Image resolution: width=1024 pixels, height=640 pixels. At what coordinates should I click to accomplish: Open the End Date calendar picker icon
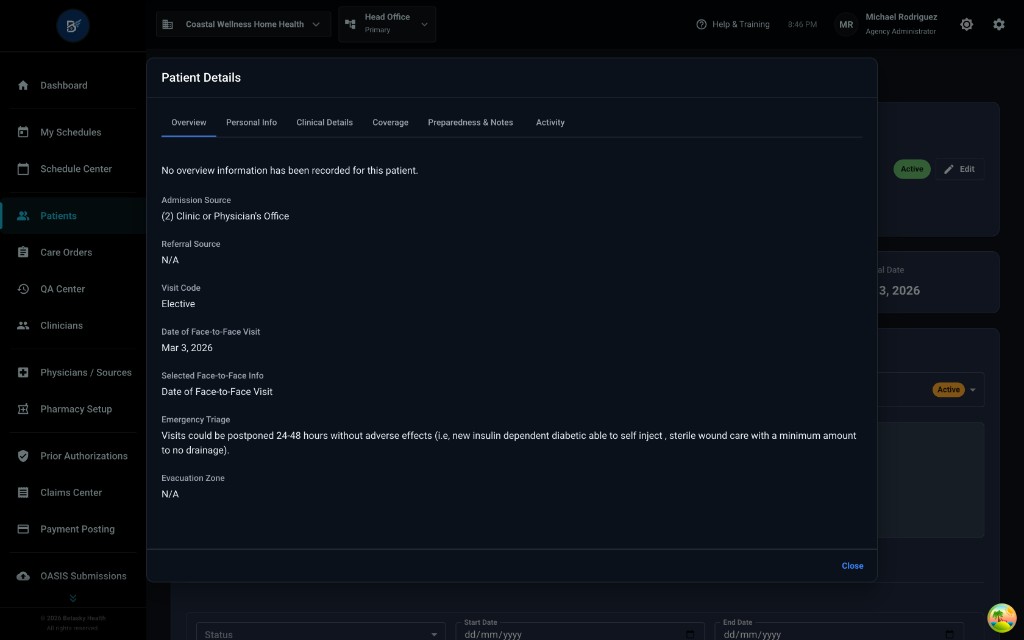pos(950,634)
